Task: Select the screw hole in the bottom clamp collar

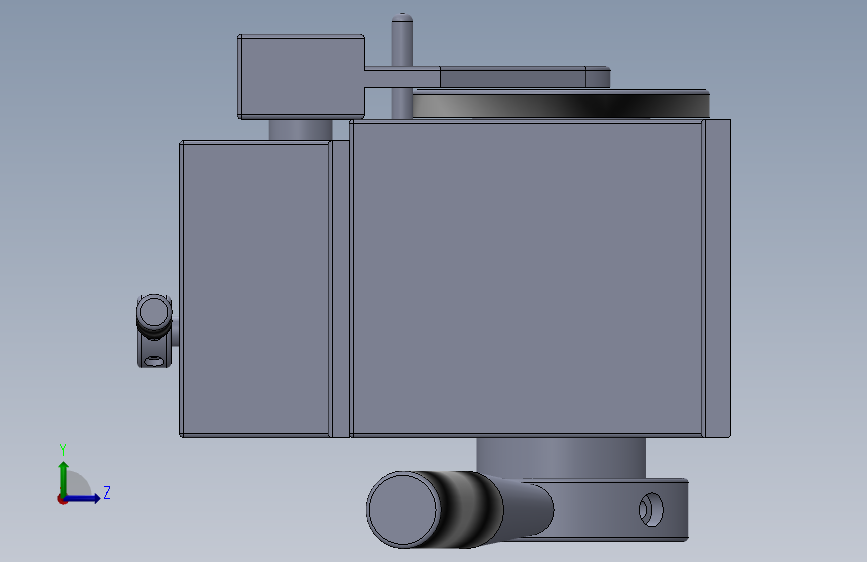Action: point(651,509)
